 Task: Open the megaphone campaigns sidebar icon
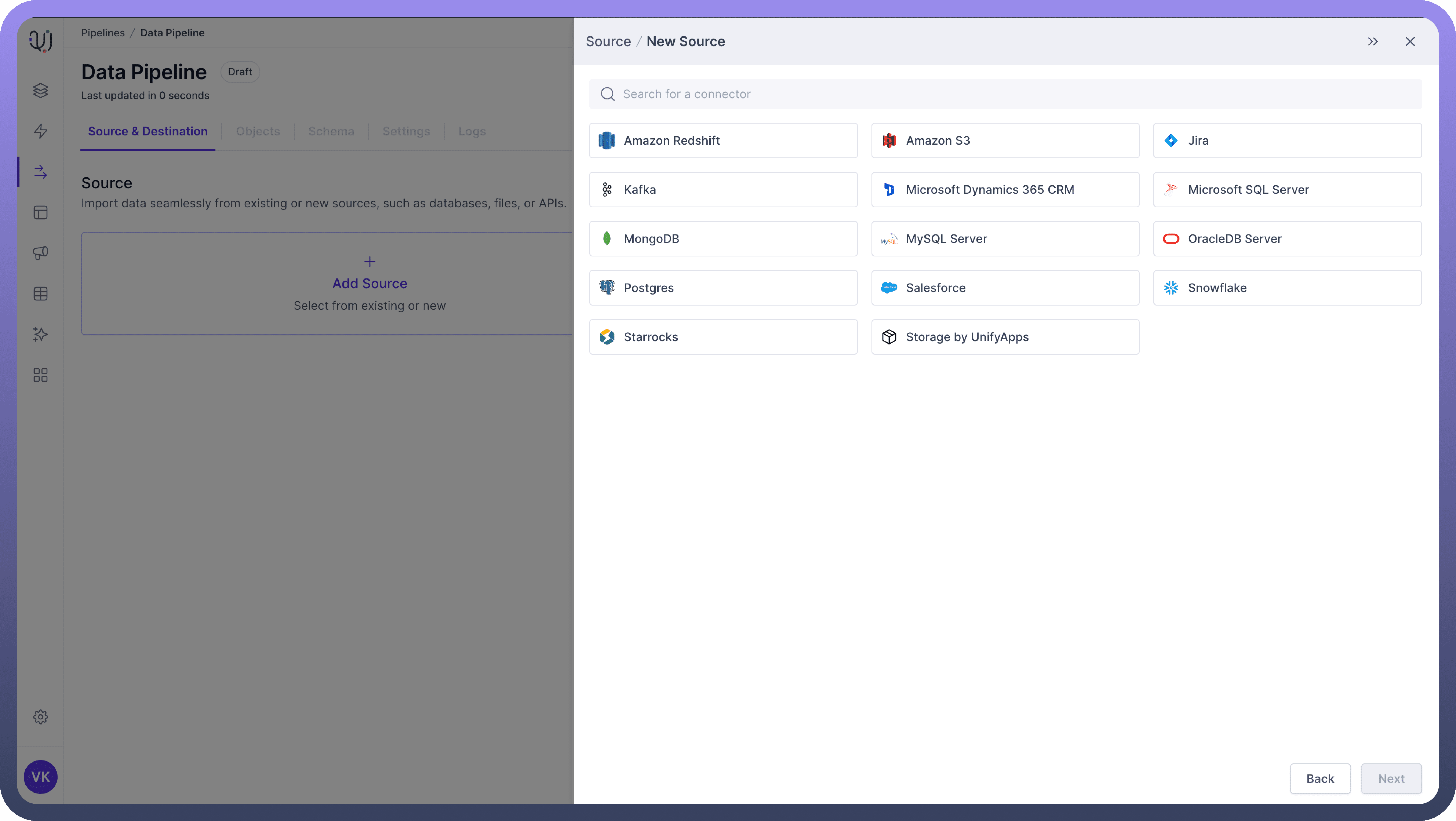coord(40,253)
